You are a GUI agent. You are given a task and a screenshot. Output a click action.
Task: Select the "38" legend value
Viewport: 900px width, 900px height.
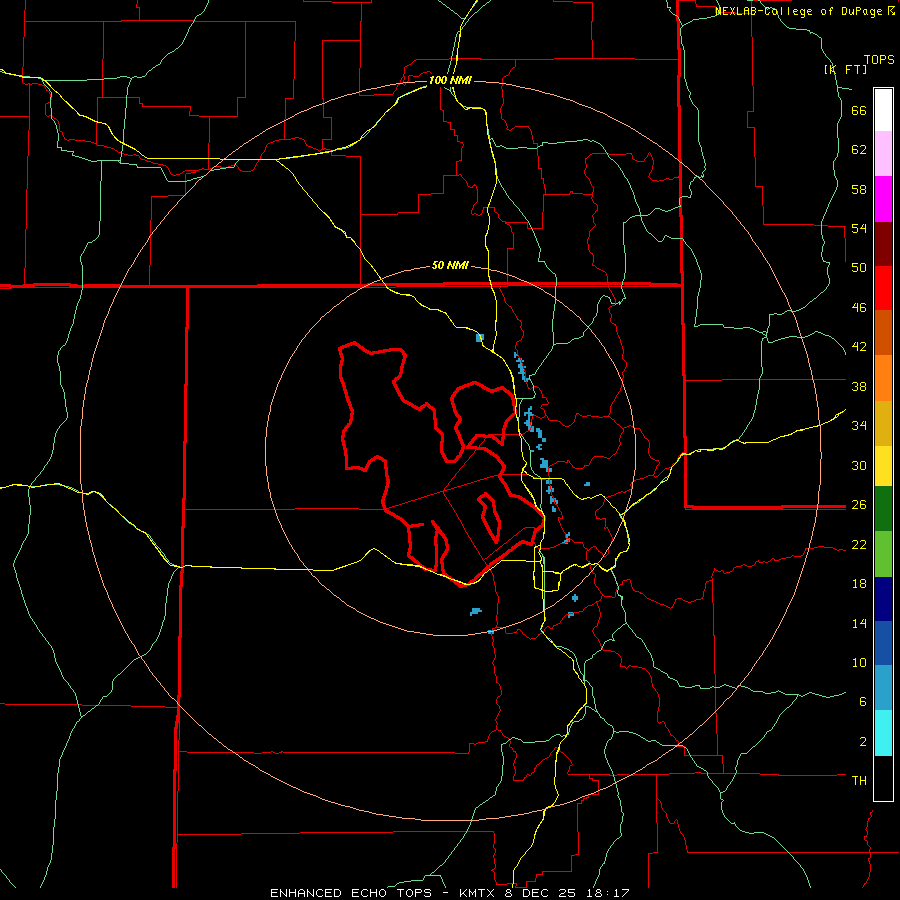point(859,386)
